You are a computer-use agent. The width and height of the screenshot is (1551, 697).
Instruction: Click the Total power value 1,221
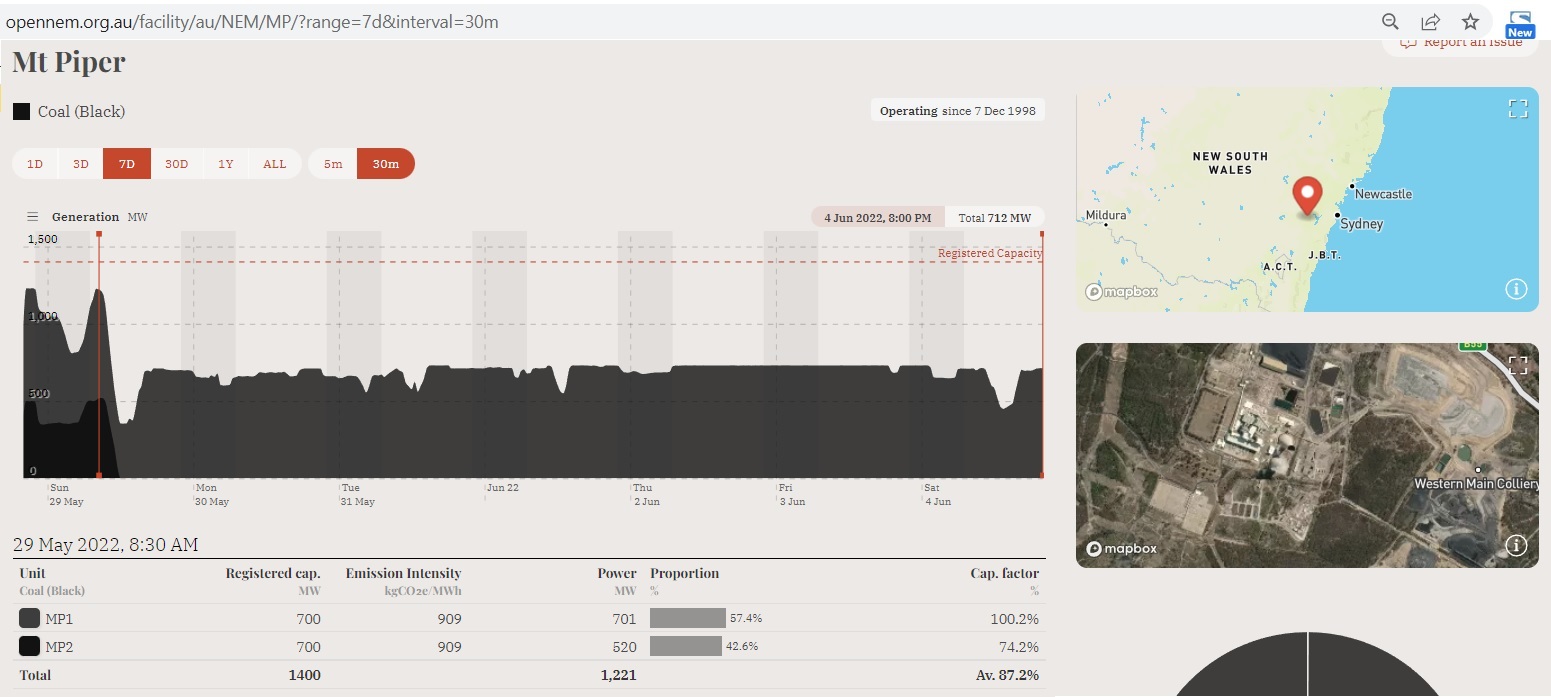click(618, 675)
